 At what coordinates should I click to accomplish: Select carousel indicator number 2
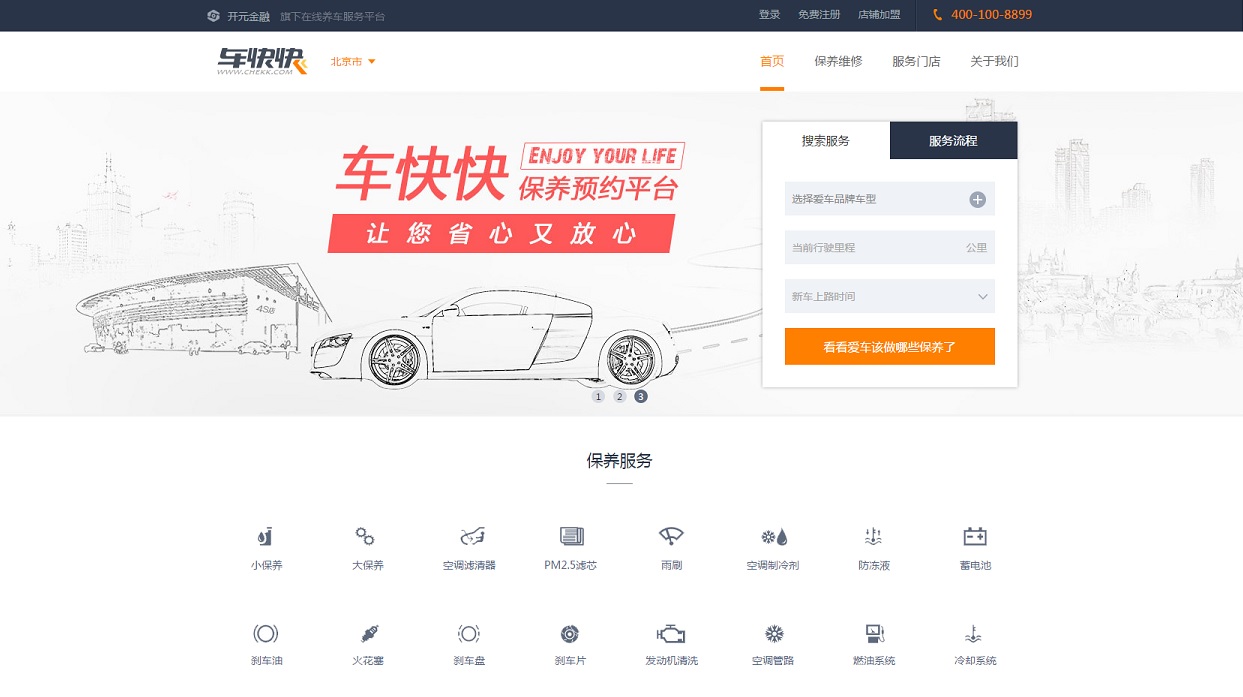pos(619,396)
